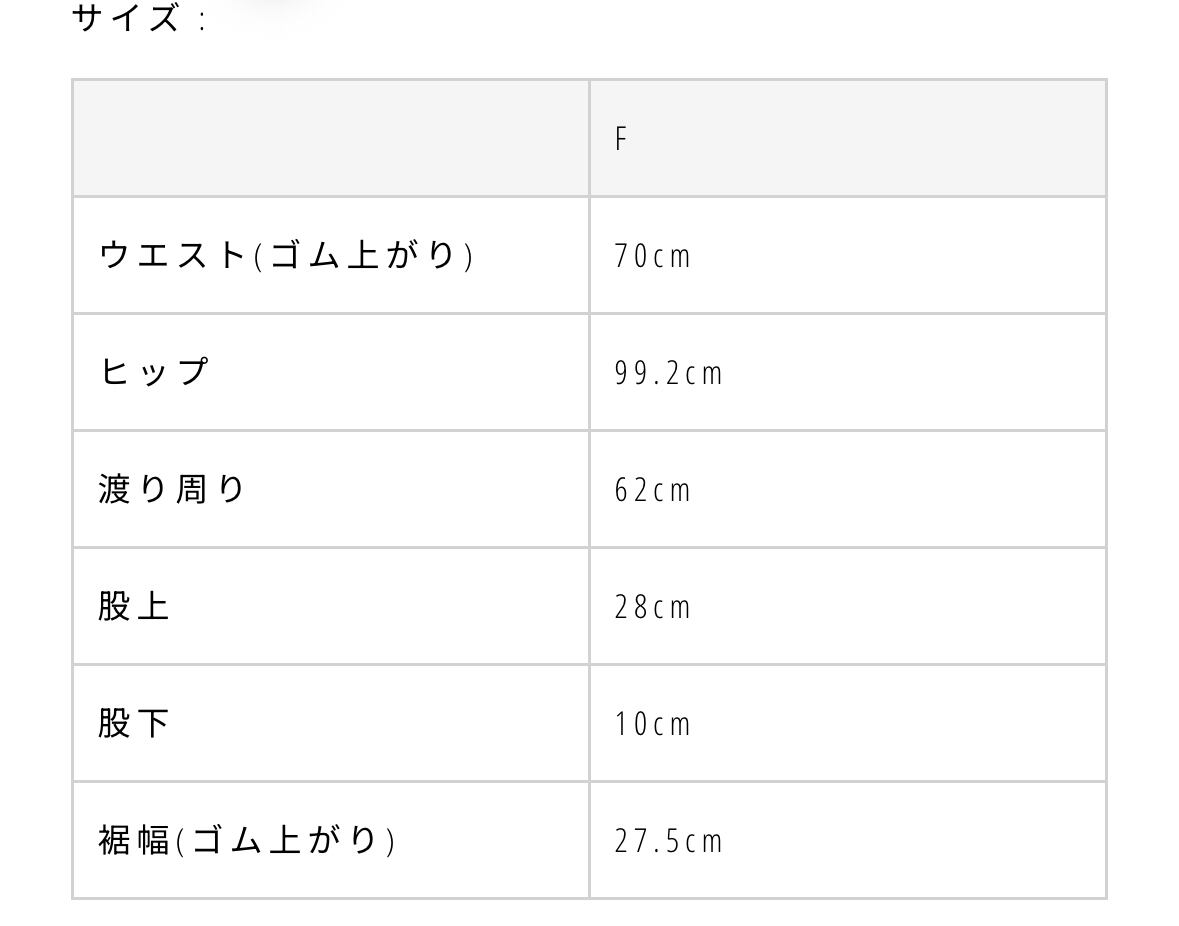Screen dimensions: 1179x926
Task: Click the 渡り周り row label
Action: click(x=172, y=489)
